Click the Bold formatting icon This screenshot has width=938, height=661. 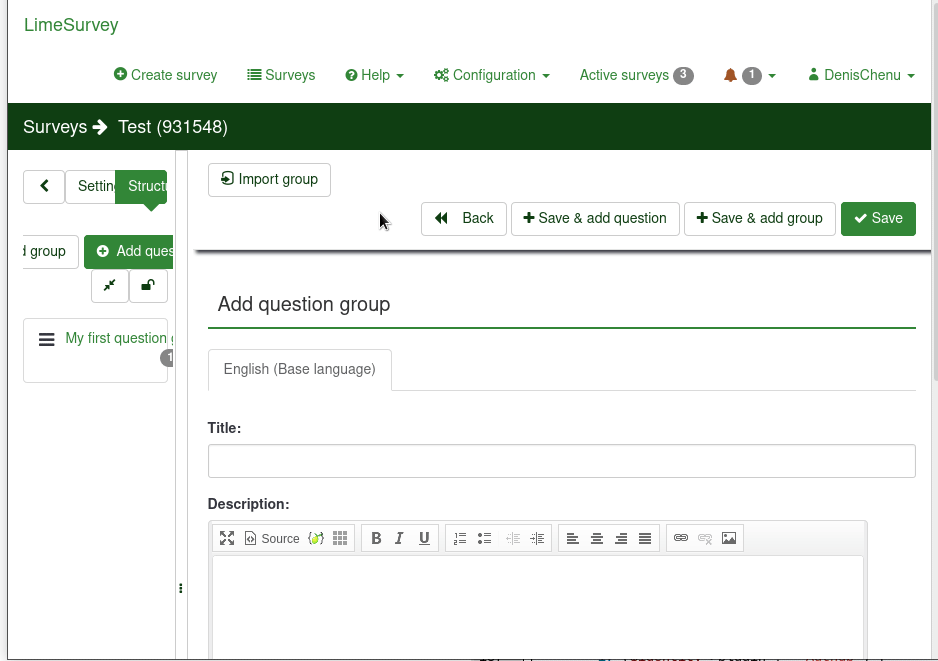(376, 538)
